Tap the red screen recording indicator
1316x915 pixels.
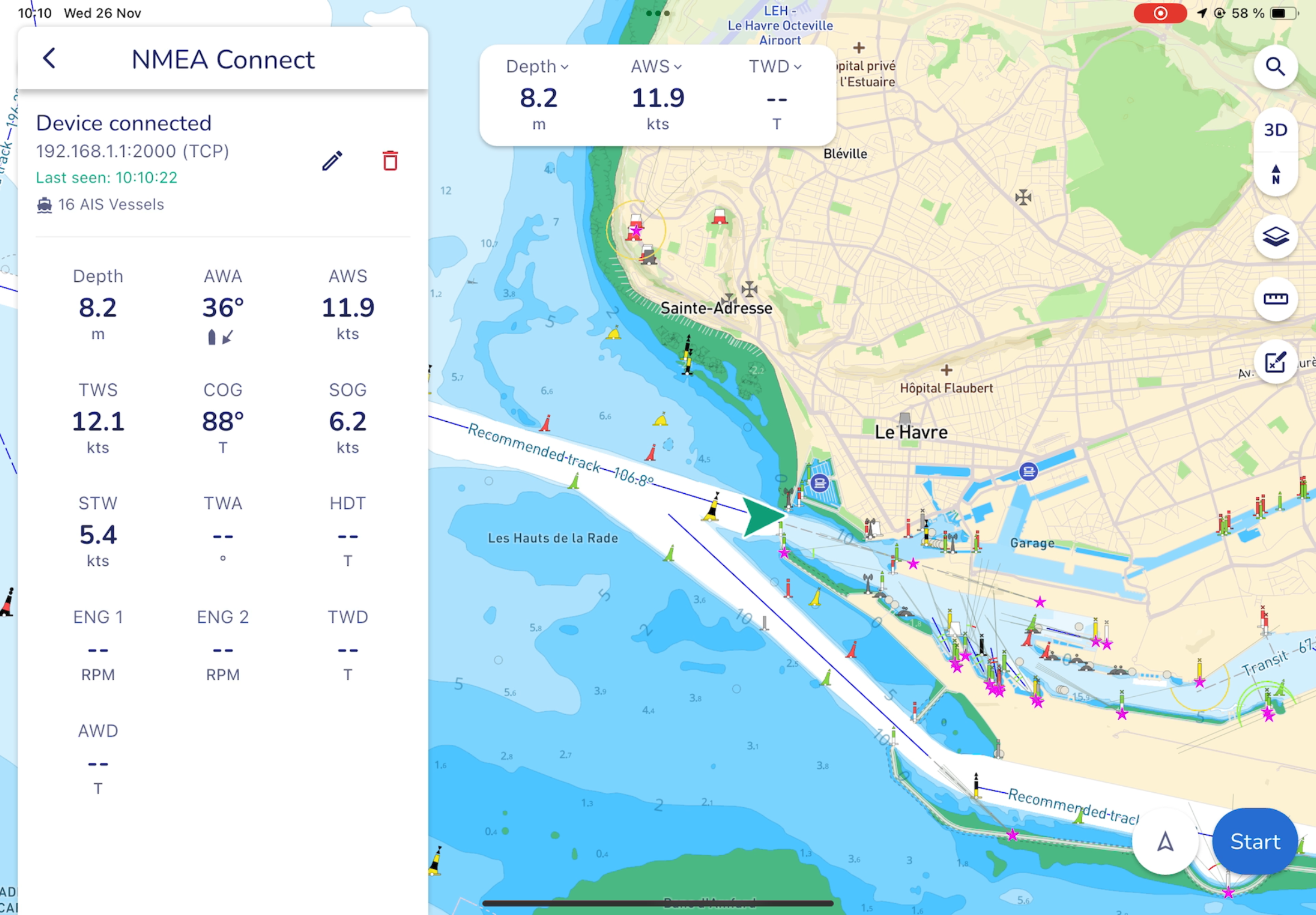(x=1160, y=13)
